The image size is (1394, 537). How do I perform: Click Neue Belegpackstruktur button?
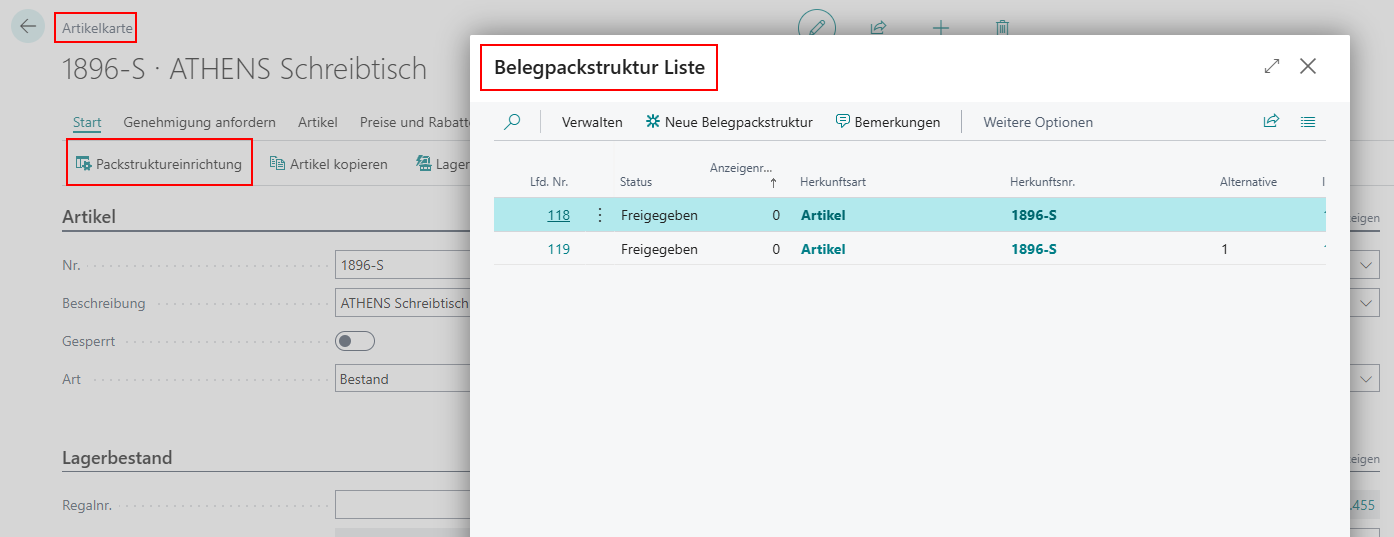[729, 122]
